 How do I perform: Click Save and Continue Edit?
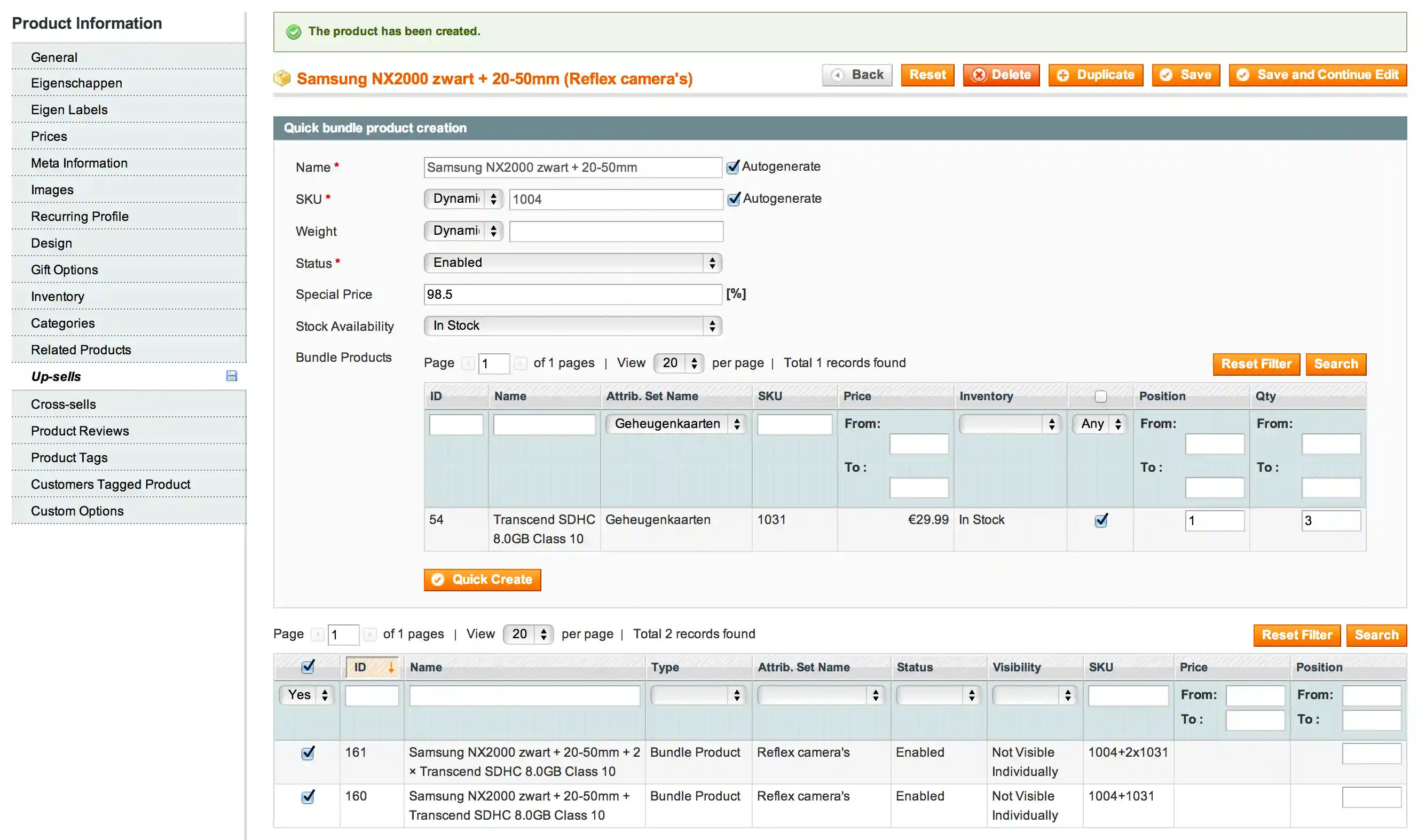click(x=1317, y=75)
